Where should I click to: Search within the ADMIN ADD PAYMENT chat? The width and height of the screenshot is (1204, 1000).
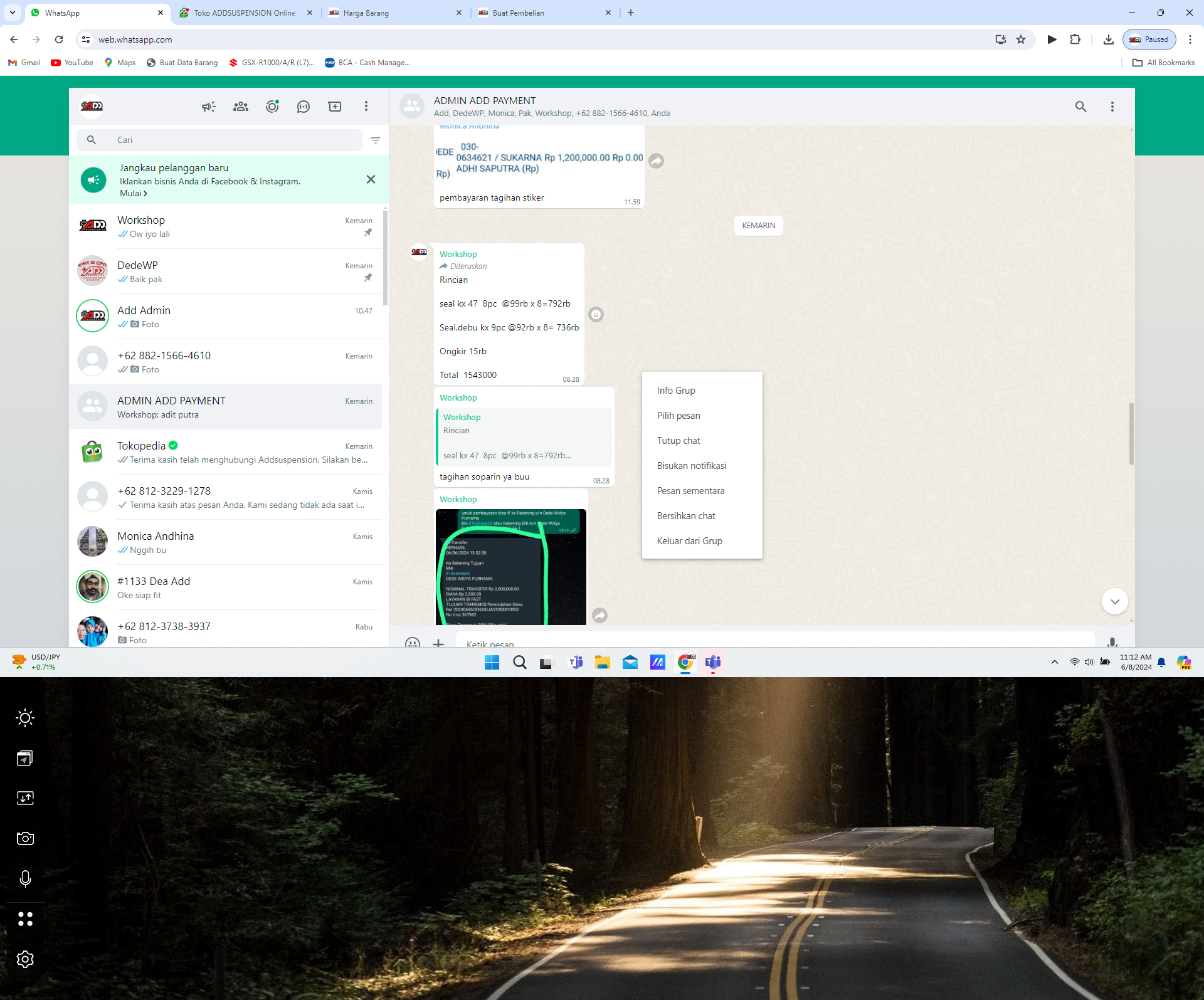1080,107
